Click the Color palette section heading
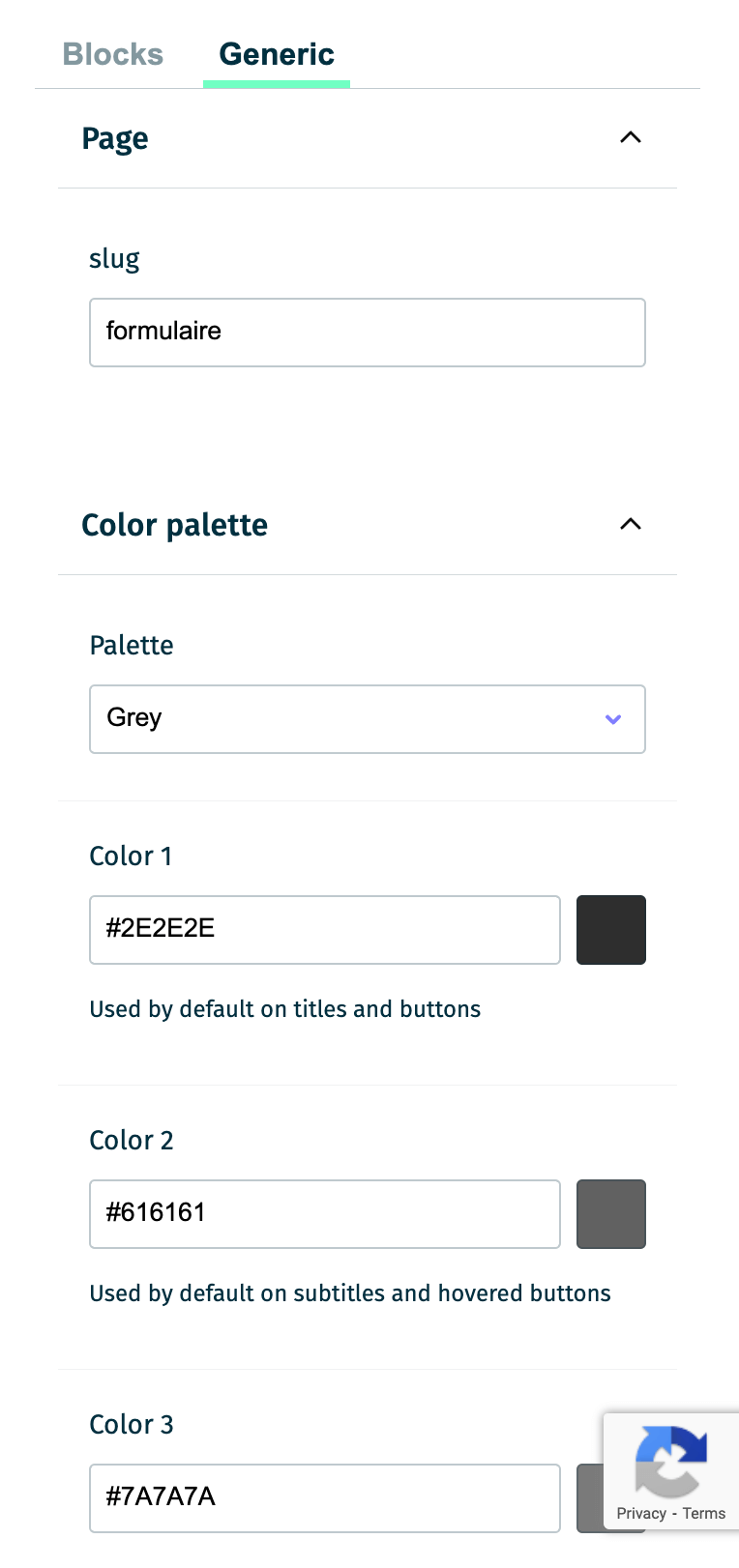Image resolution: width=739 pixels, height=1568 pixels. (174, 525)
